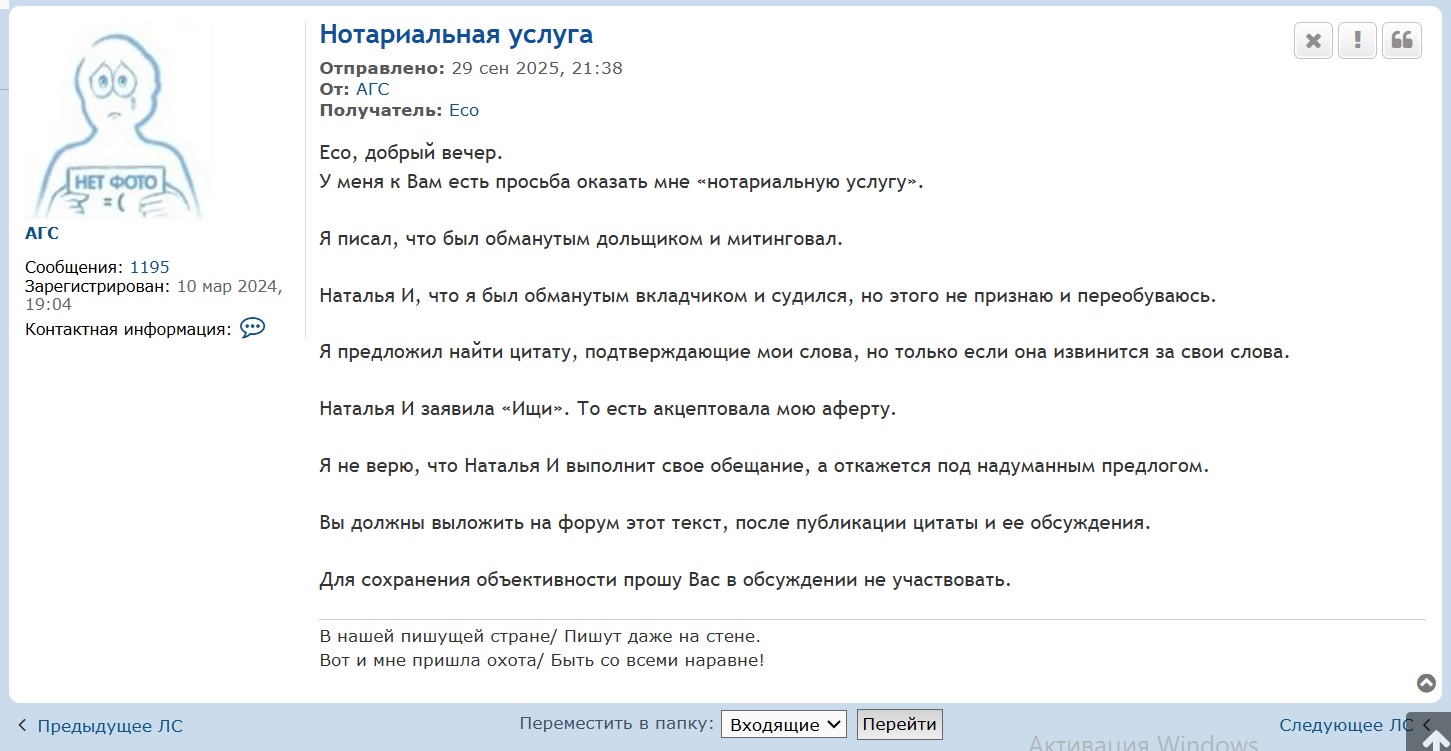Open recipient Eco profile link
Screen dimensions: 1451x751
coord(464,110)
